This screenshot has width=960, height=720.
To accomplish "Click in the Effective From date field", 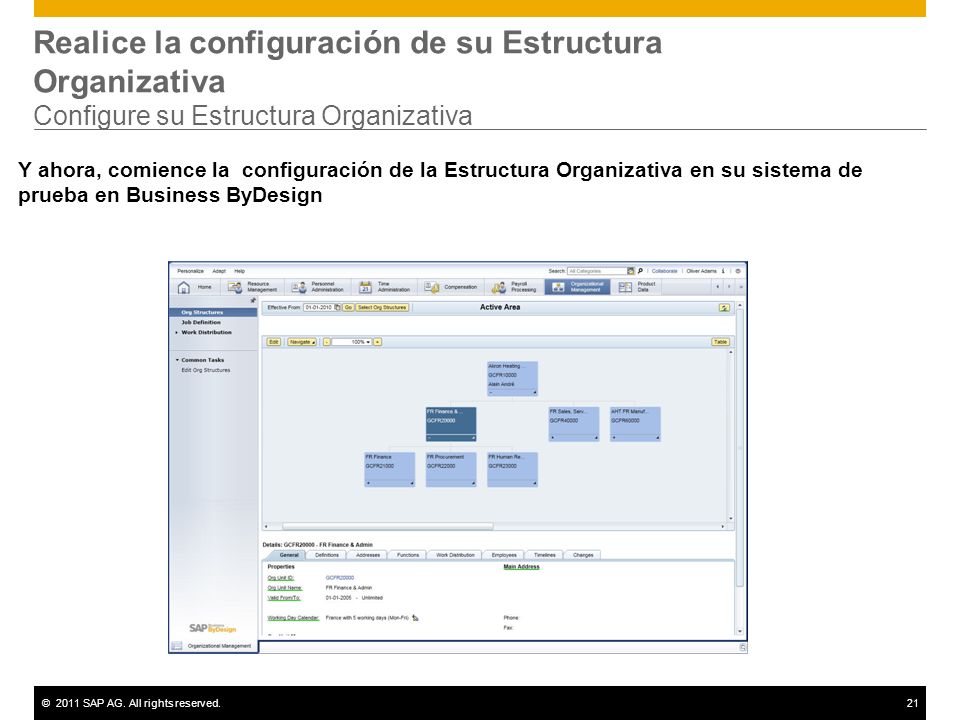I will [318, 307].
